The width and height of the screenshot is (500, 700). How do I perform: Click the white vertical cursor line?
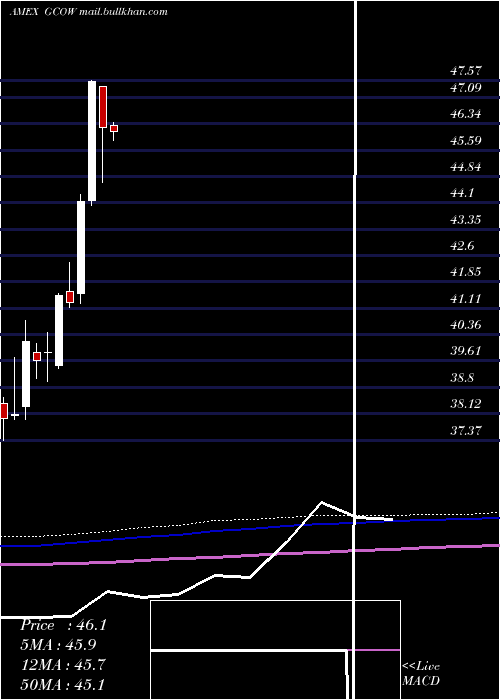click(355, 350)
